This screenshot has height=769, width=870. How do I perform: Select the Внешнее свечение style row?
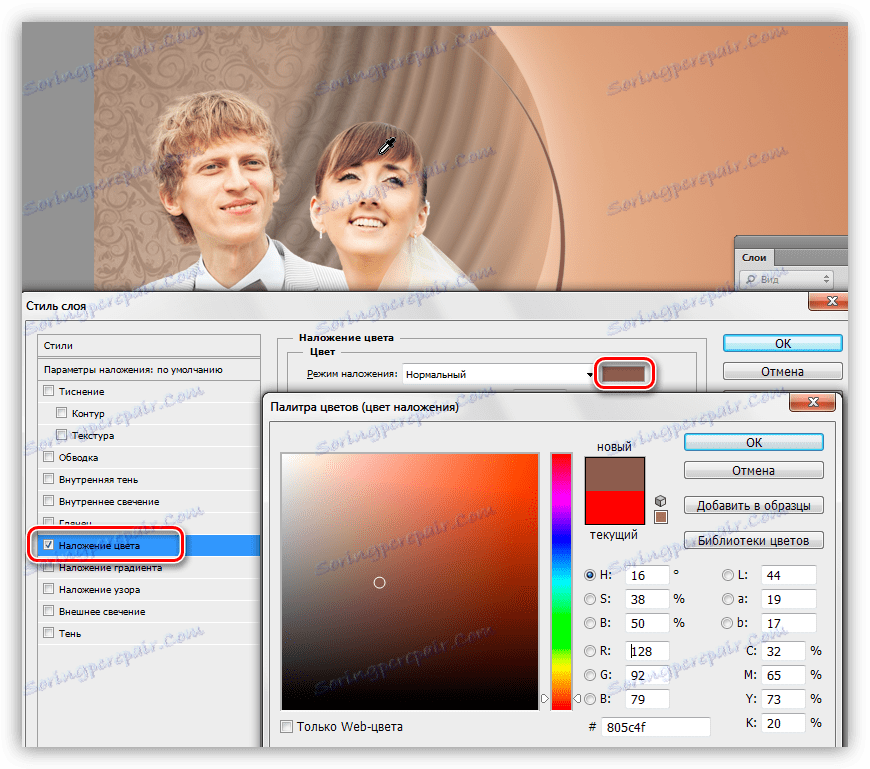tap(149, 611)
